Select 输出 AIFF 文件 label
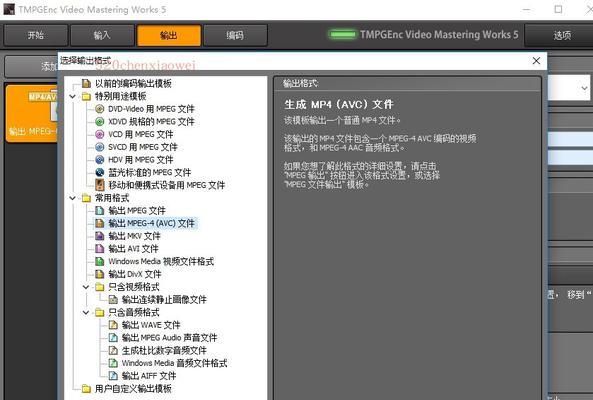The height and width of the screenshot is (400, 593). click(x=149, y=376)
